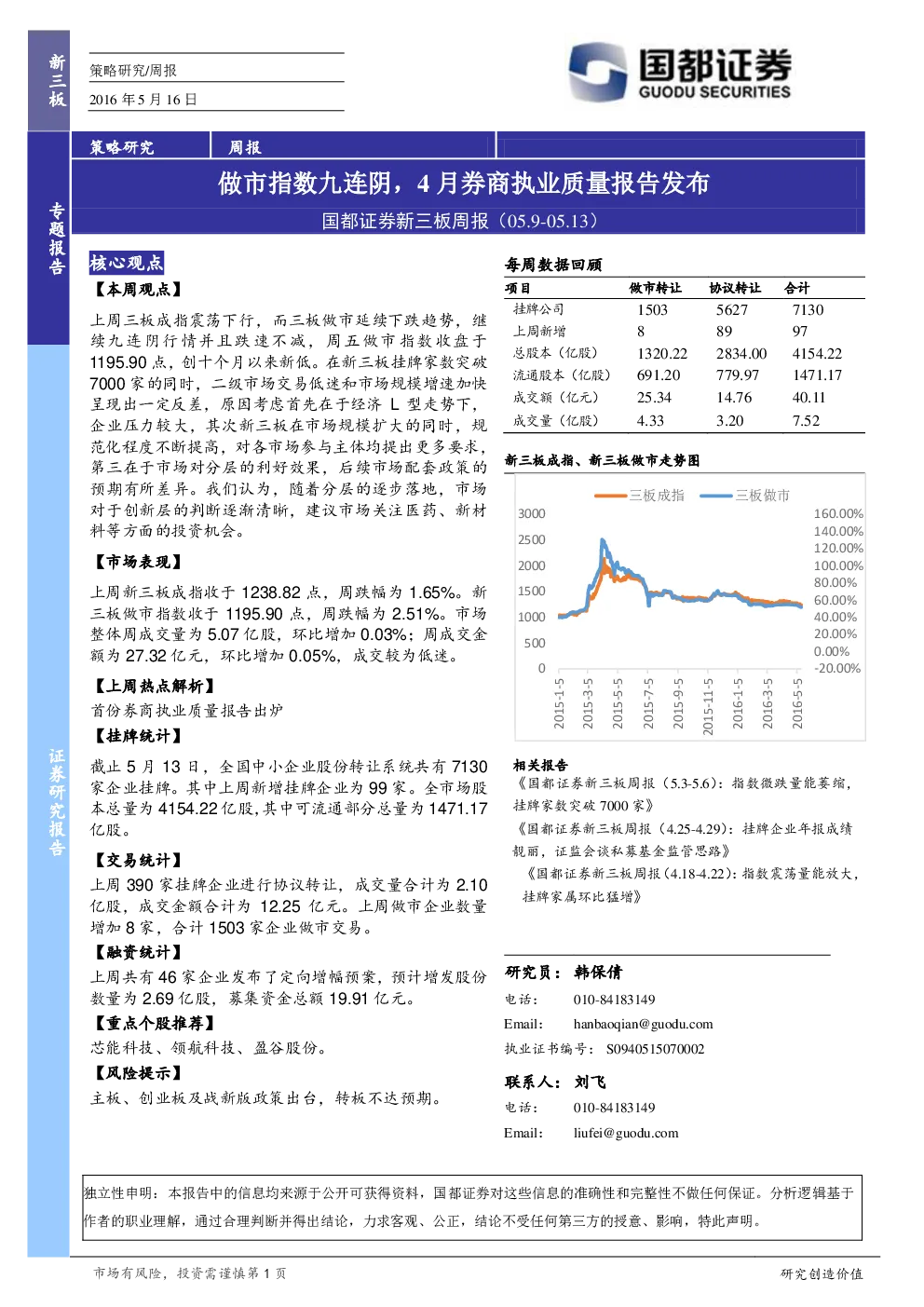Click the 挂牌公司 row label
The width and height of the screenshot is (924, 1307).
[x=538, y=309]
